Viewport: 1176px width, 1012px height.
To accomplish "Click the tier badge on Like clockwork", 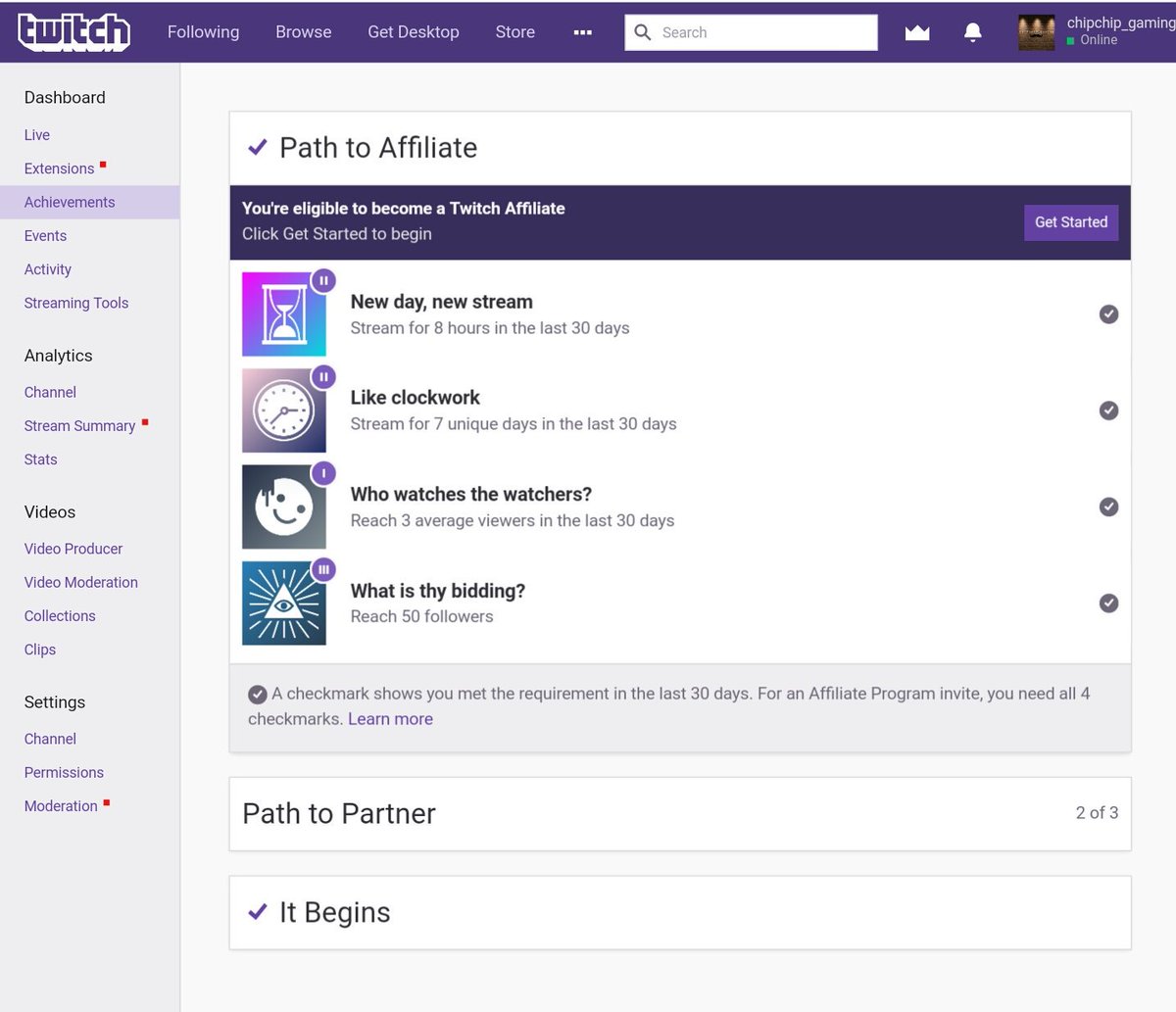I will [323, 376].
